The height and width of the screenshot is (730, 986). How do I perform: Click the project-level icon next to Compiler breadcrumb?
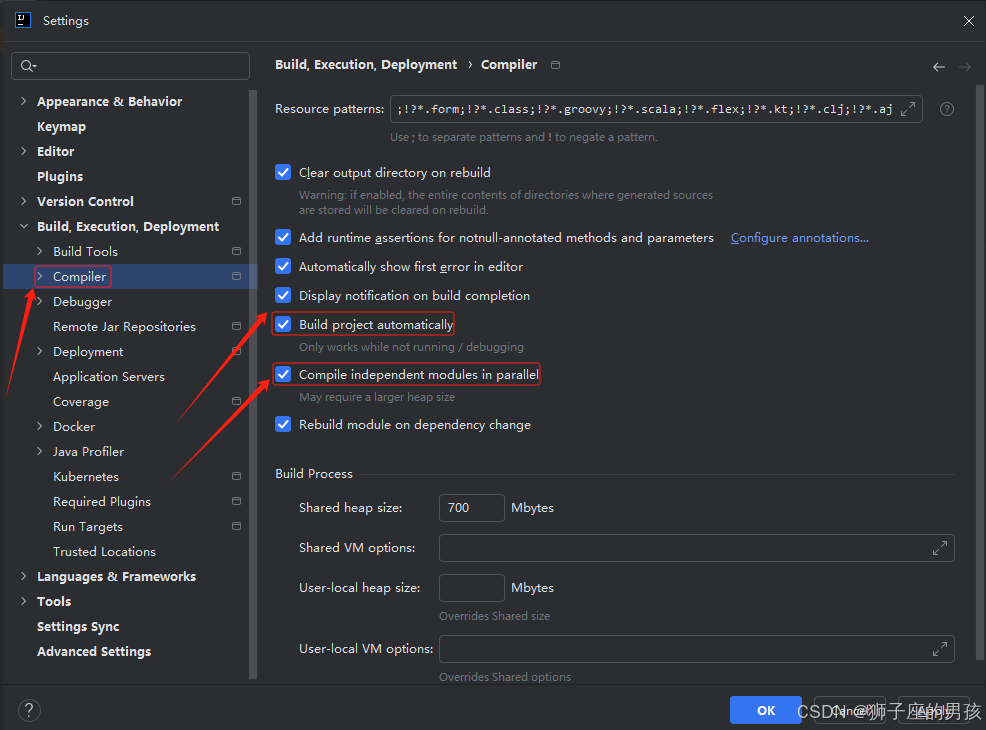pyautogui.click(x=555, y=65)
